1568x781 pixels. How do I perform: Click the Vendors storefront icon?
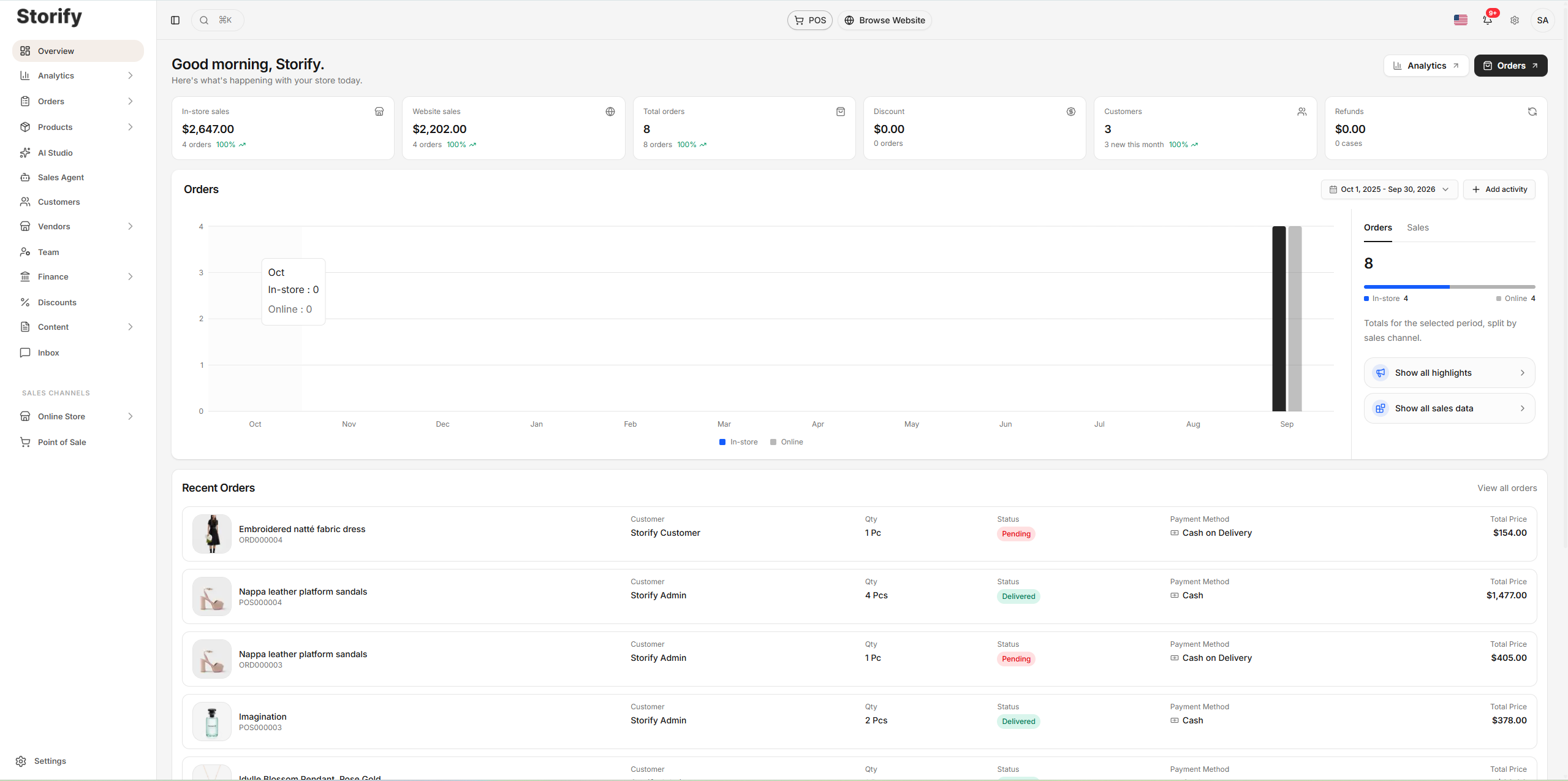25,226
